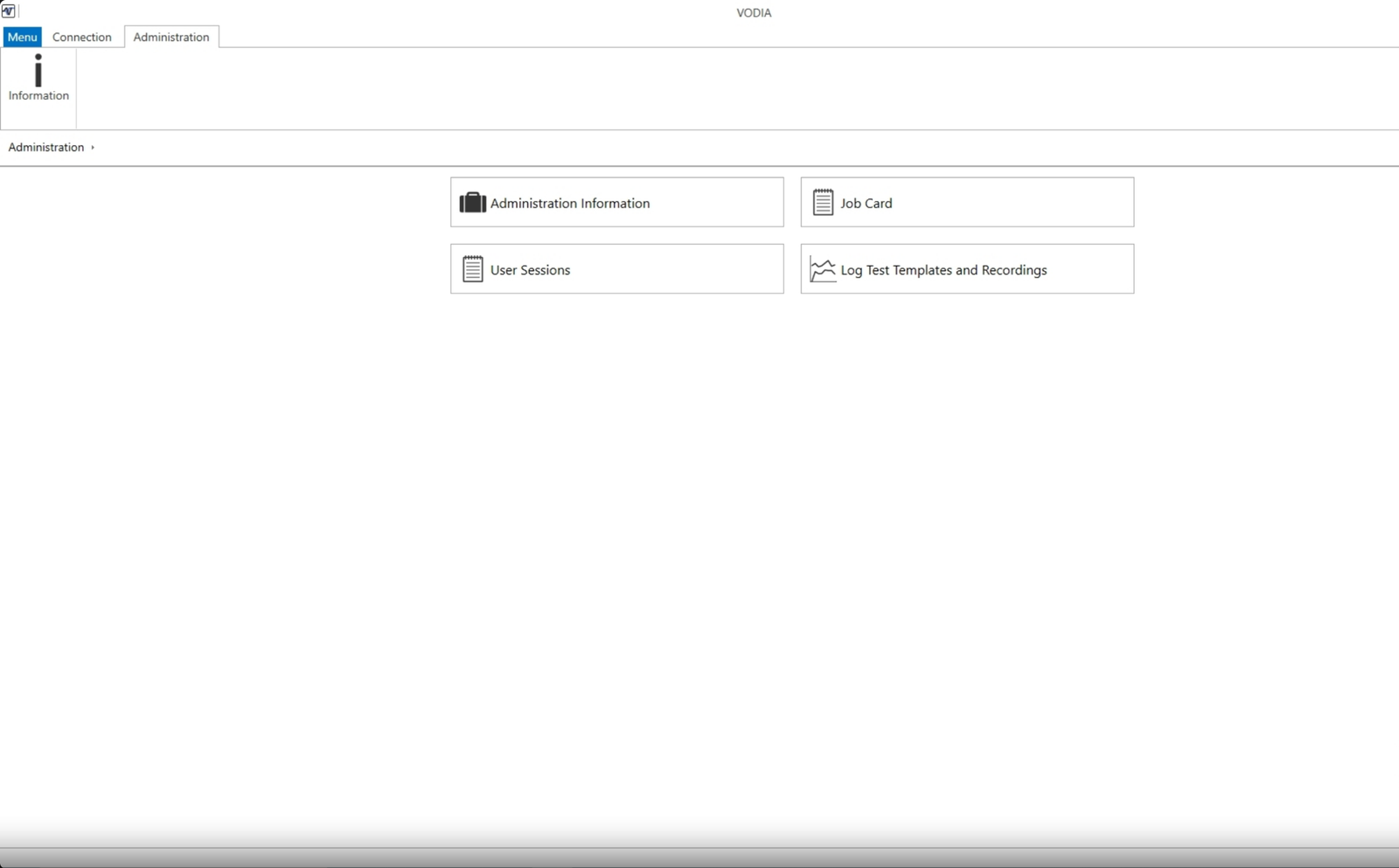Click the notepad icon beside User Sessions
The width and height of the screenshot is (1399, 868).
(472, 269)
